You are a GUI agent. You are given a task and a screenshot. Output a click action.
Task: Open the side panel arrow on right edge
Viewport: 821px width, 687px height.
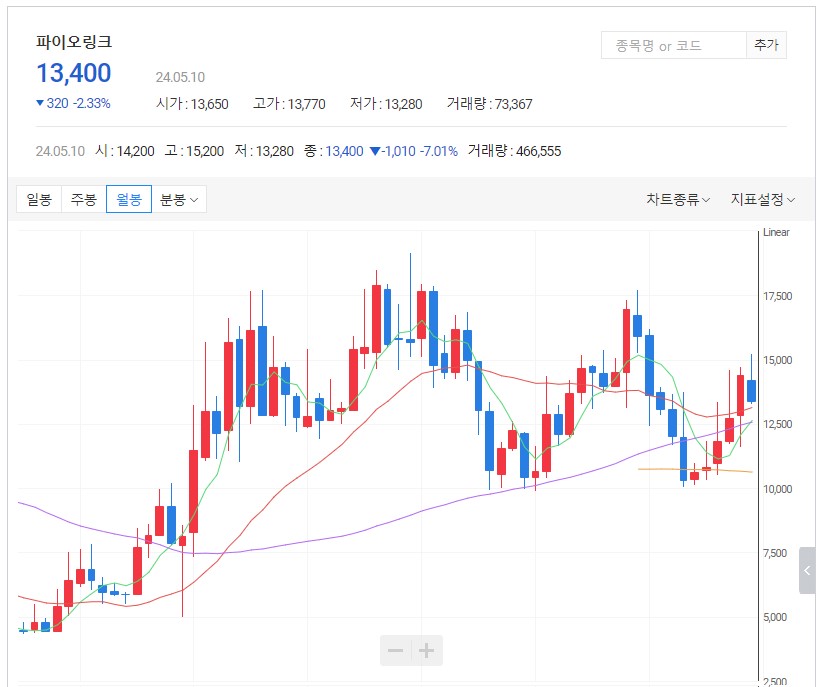[808, 571]
